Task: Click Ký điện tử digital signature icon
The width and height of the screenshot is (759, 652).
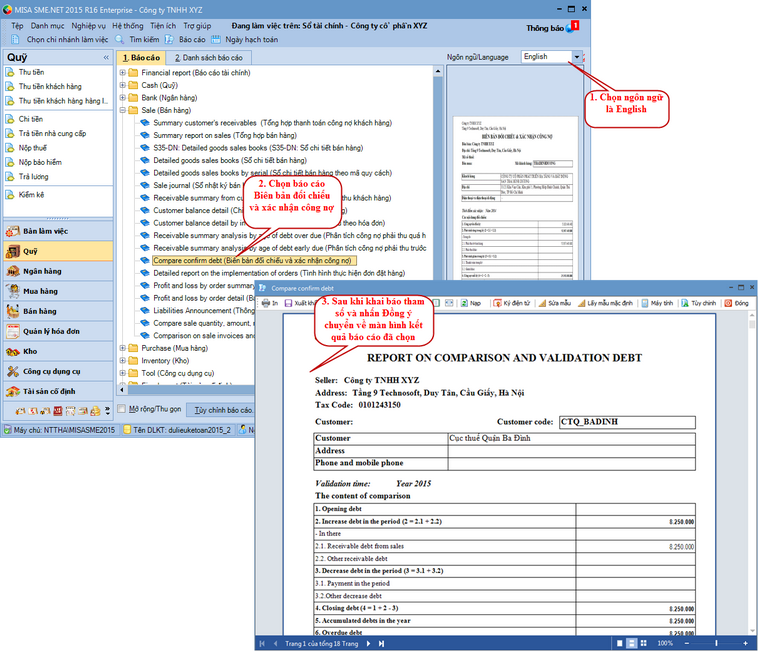Action: point(512,303)
